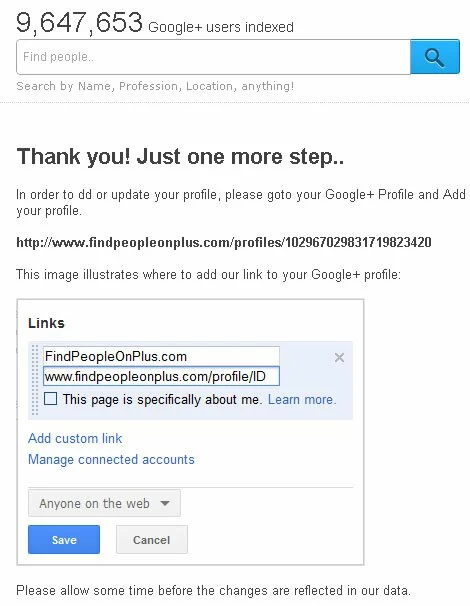Grab the dotted drag handle beside link fields
This screenshot has height=606, width=470.
click(35, 380)
